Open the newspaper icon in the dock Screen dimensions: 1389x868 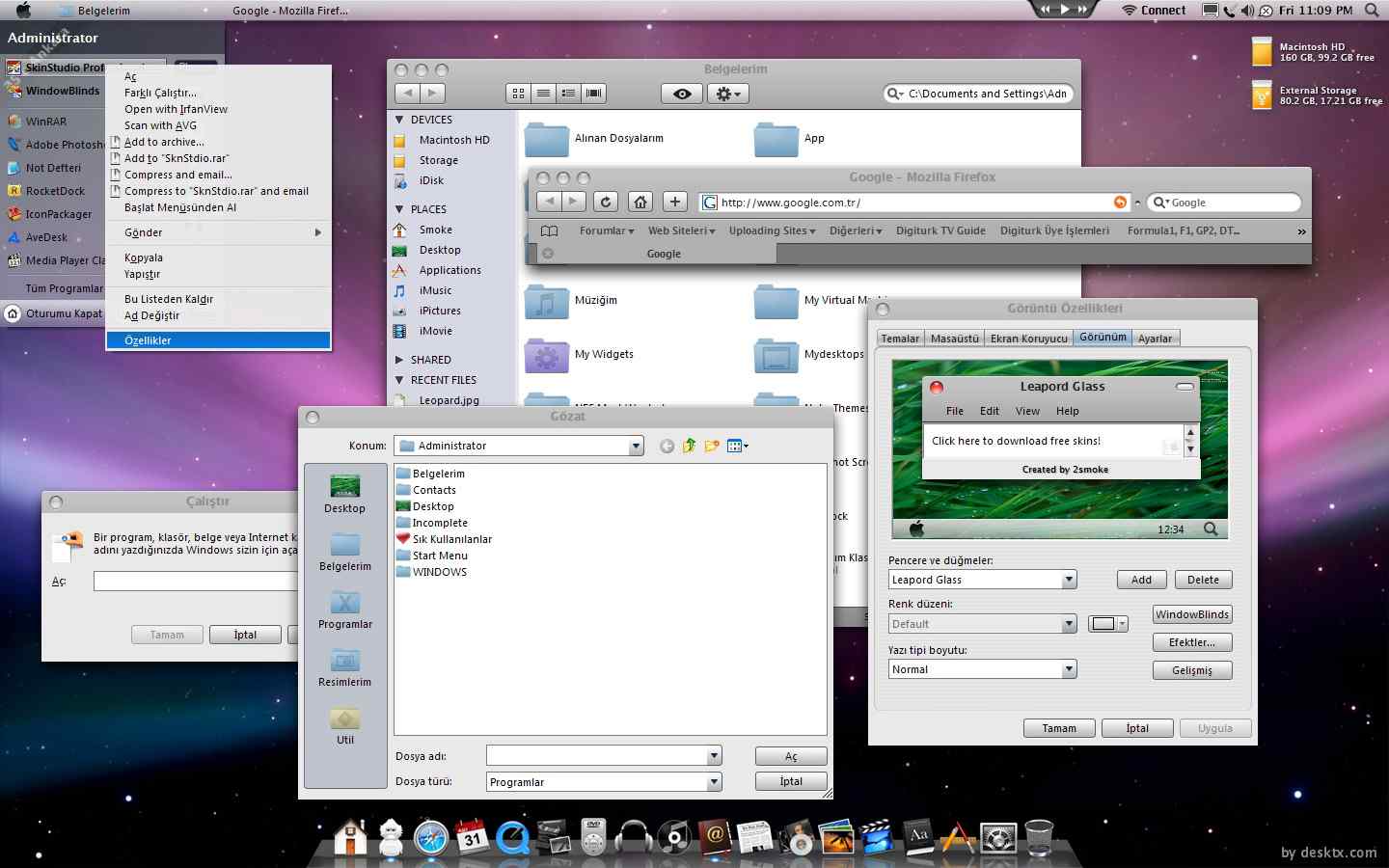click(x=755, y=837)
